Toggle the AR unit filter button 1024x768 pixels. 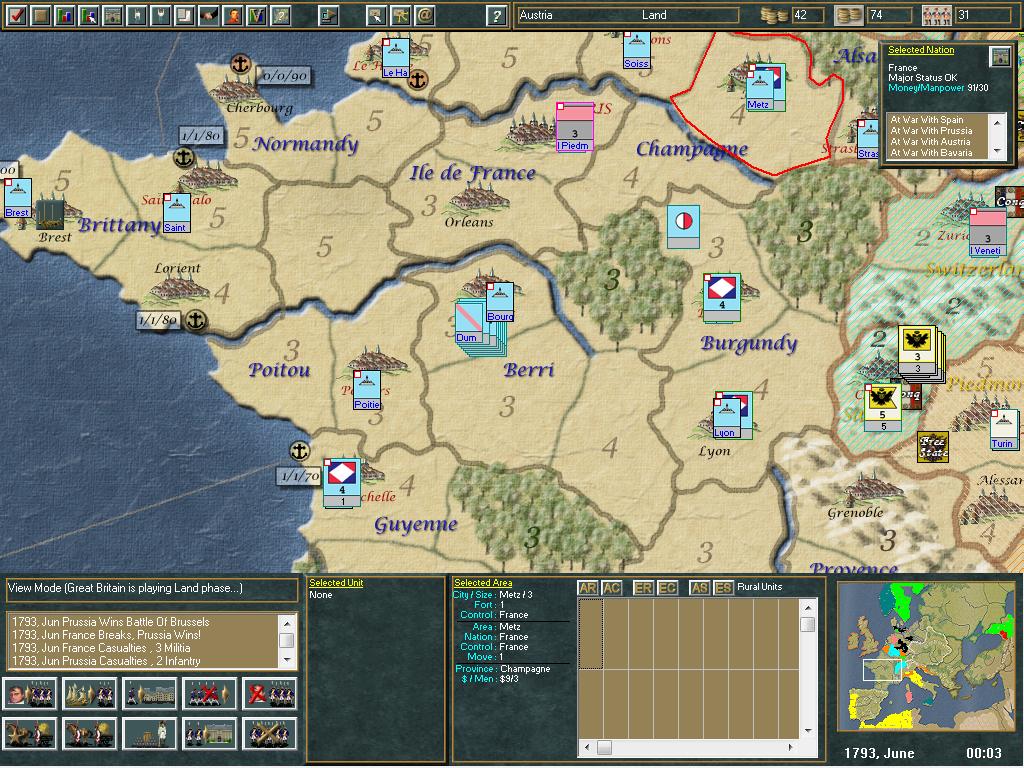coord(587,588)
